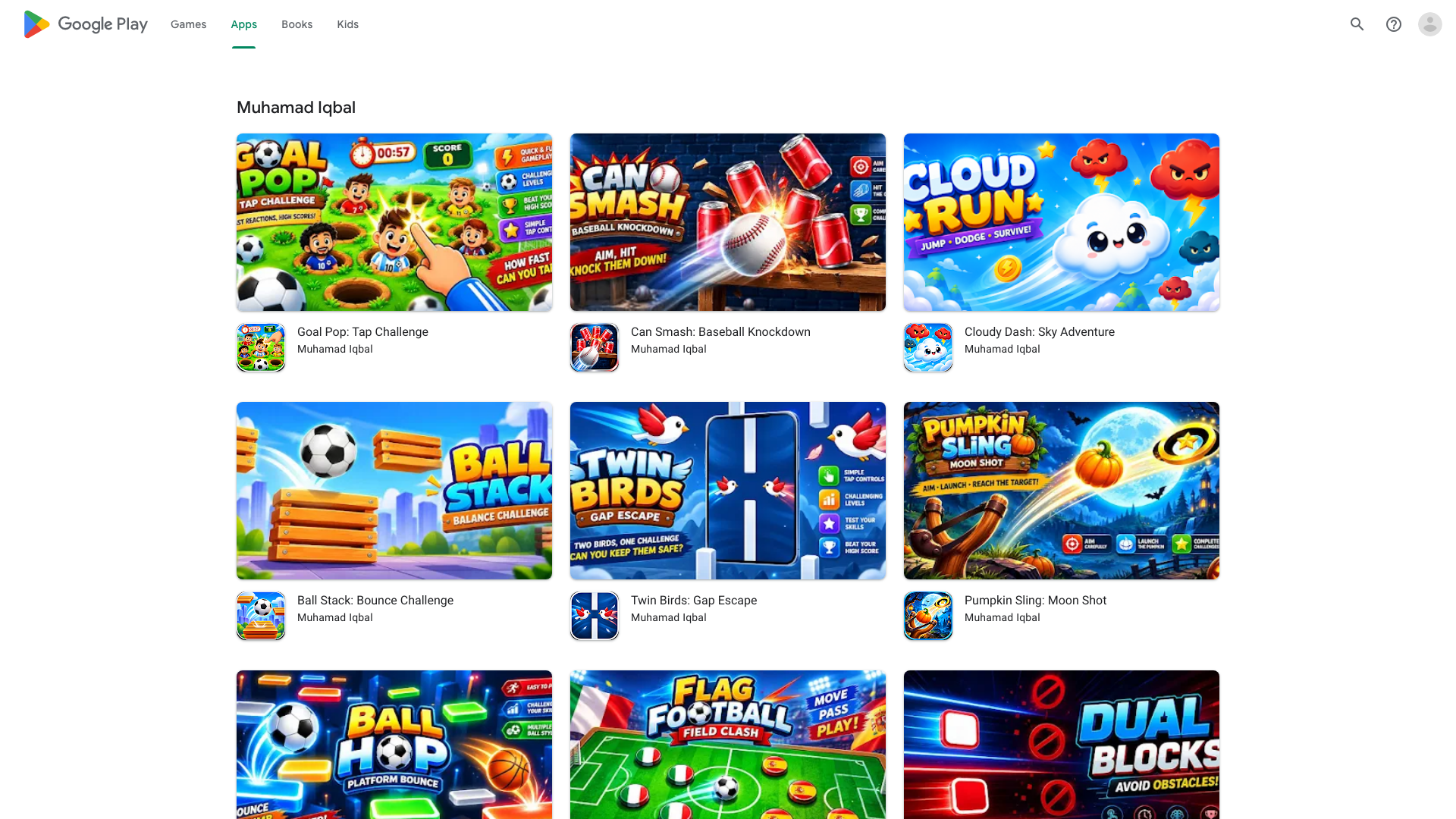
Task: Open the Help Center question mark icon
Action: [1394, 24]
